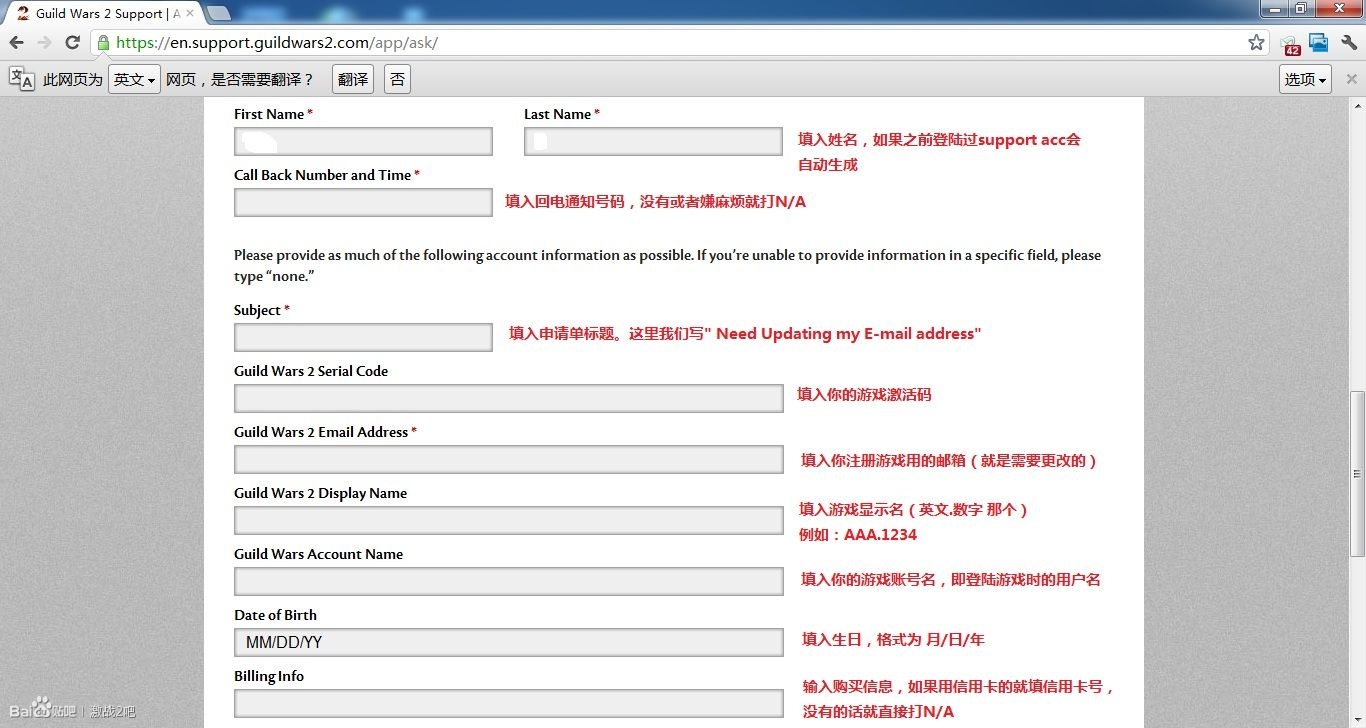Image resolution: width=1366 pixels, height=728 pixels.
Task: Click the Billing Info input field
Action: (x=509, y=703)
